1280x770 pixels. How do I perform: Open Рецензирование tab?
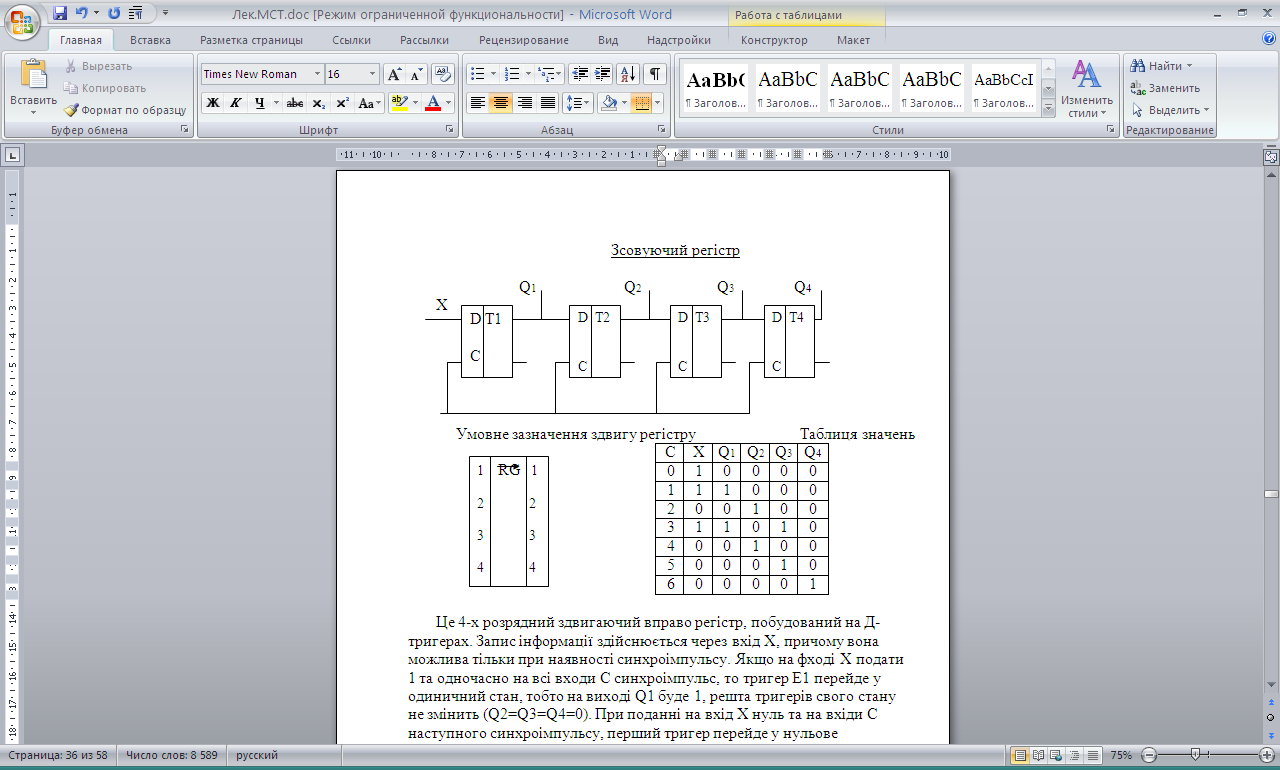coord(524,40)
